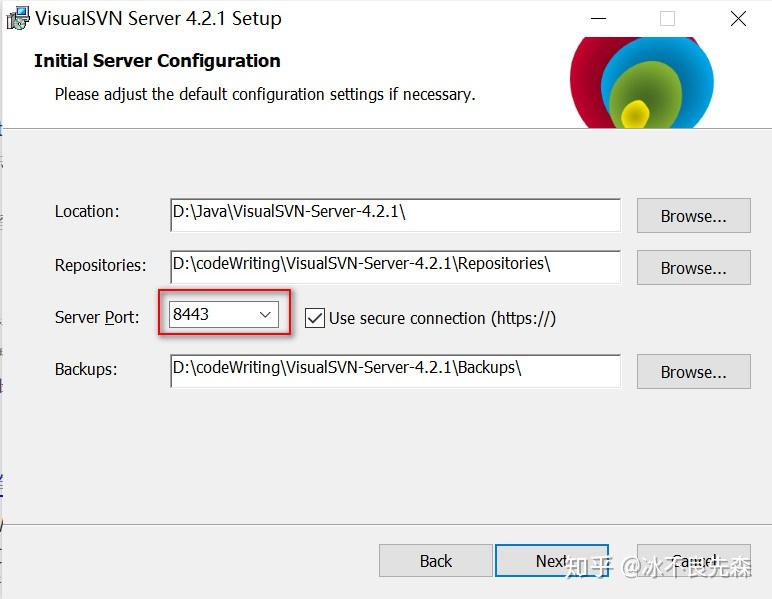Click the Initial Server Configuration heading
The height and width of the screenshot is (599, 772).
click(x=157, y=61)
